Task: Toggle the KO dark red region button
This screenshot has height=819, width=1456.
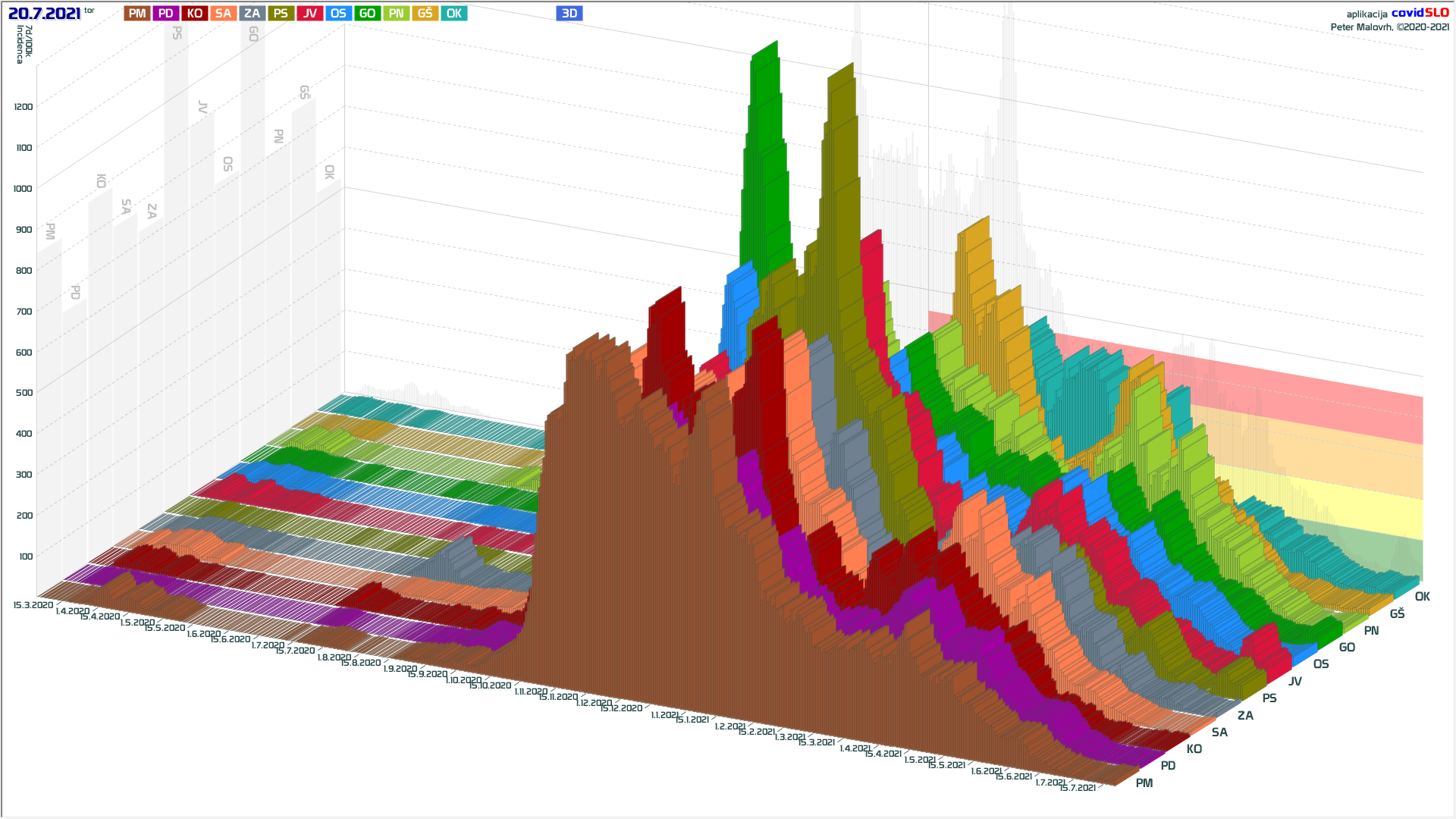Action: 195,14
